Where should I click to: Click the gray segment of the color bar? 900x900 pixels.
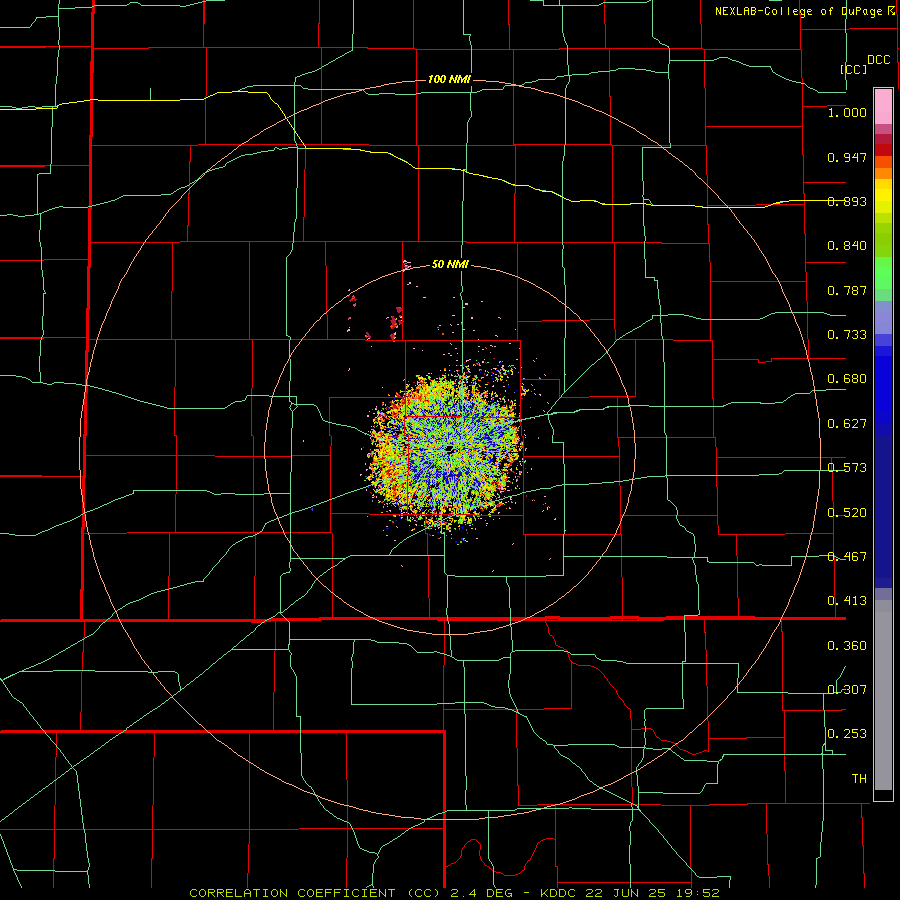point(883,695)
